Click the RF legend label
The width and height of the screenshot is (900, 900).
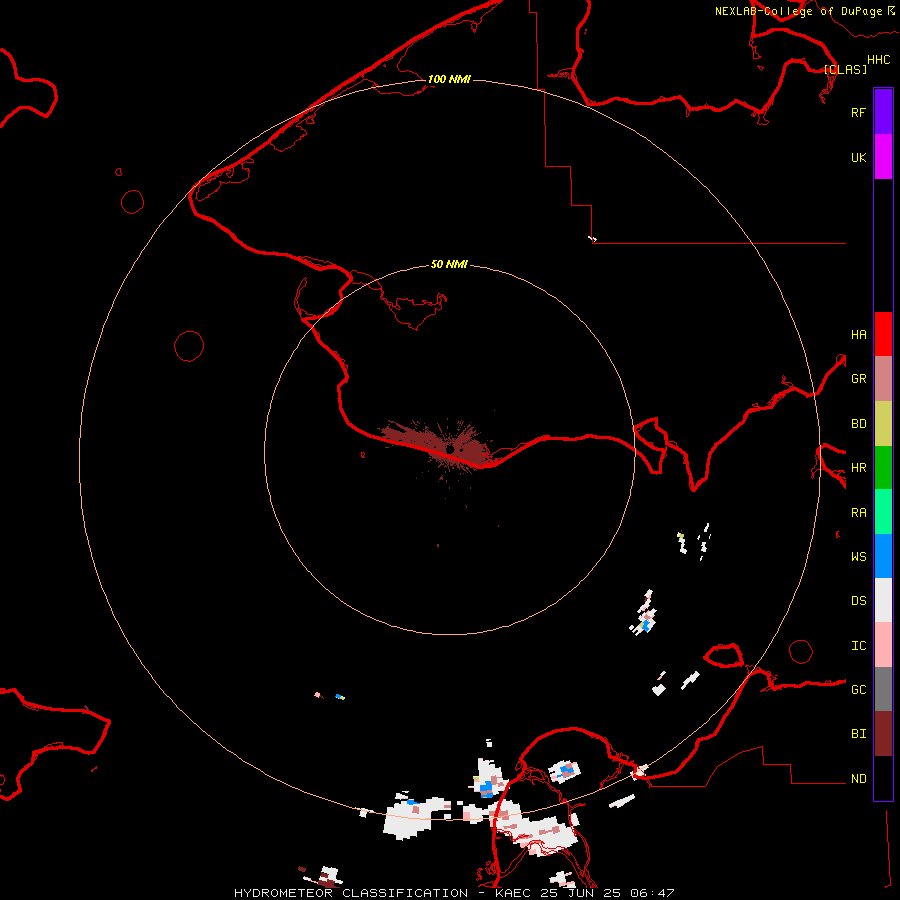[858, 112]
